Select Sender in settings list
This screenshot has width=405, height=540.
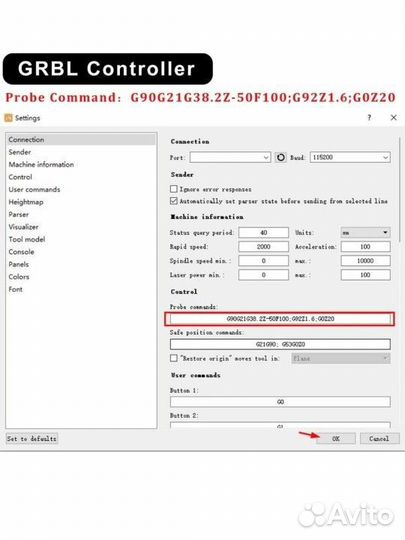pyautogui.click(x=81, y=152)
